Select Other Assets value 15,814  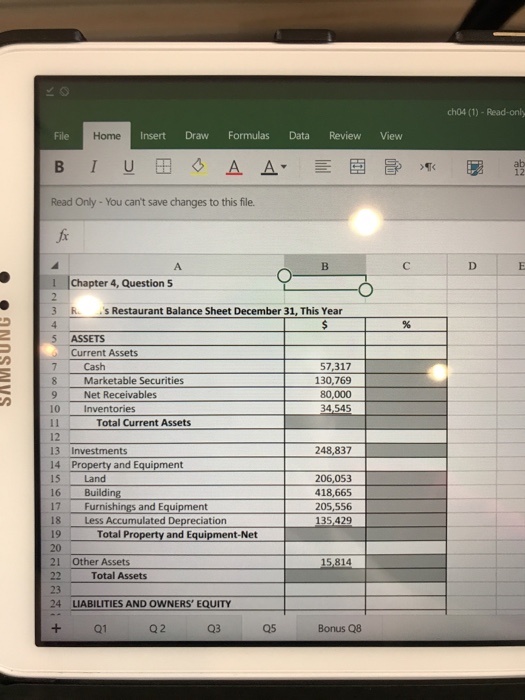point(325,562)
